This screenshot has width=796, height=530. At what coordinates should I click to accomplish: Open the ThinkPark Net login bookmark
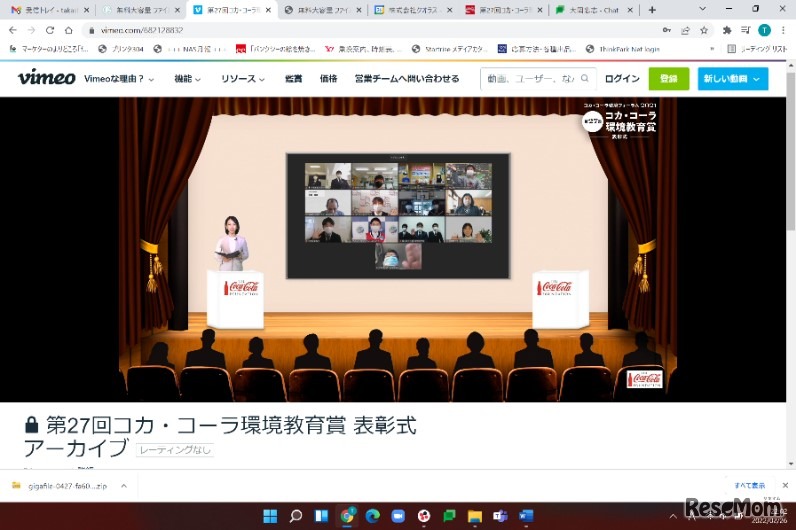(x=623, y=49)
